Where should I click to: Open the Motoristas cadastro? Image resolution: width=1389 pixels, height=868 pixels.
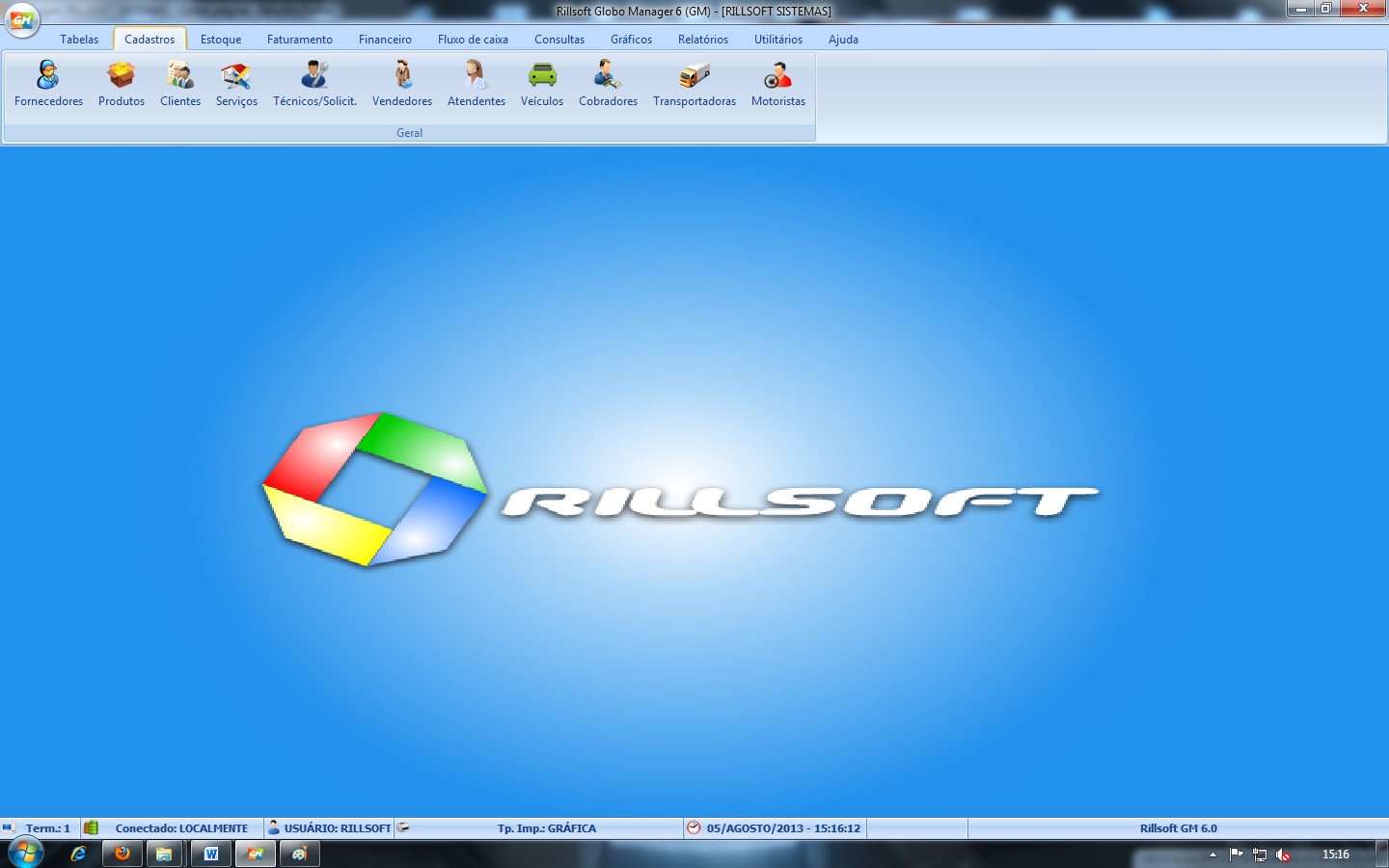tap(777, 82)
